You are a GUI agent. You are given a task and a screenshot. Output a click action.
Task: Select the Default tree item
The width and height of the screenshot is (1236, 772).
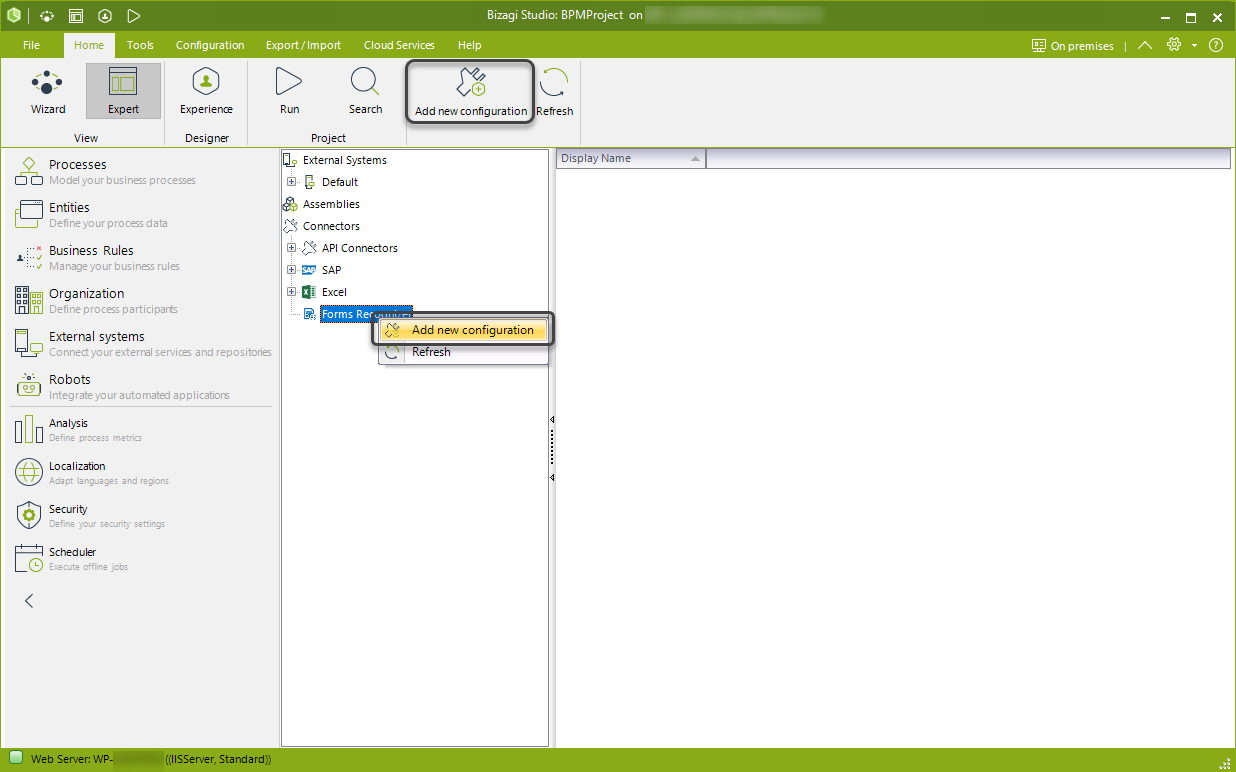pos(340,182)
